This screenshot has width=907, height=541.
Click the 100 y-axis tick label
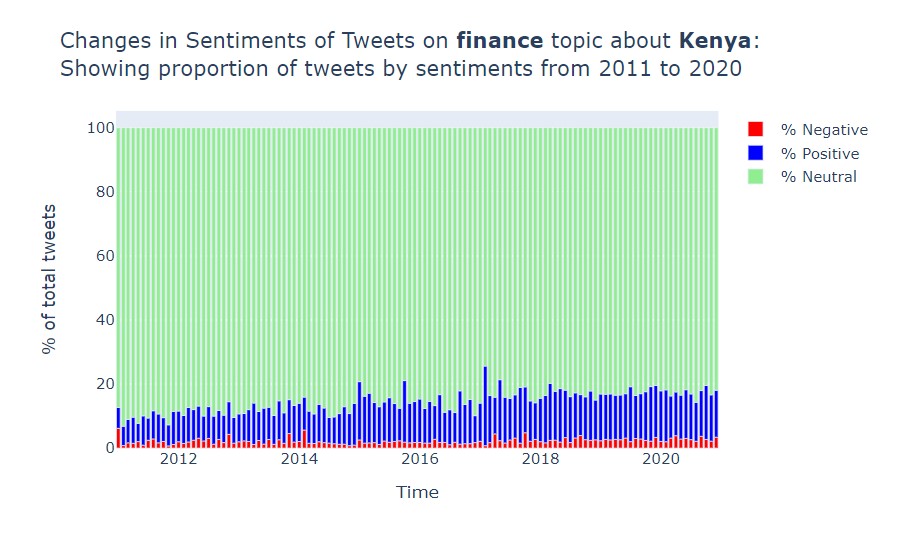[100, 128]
